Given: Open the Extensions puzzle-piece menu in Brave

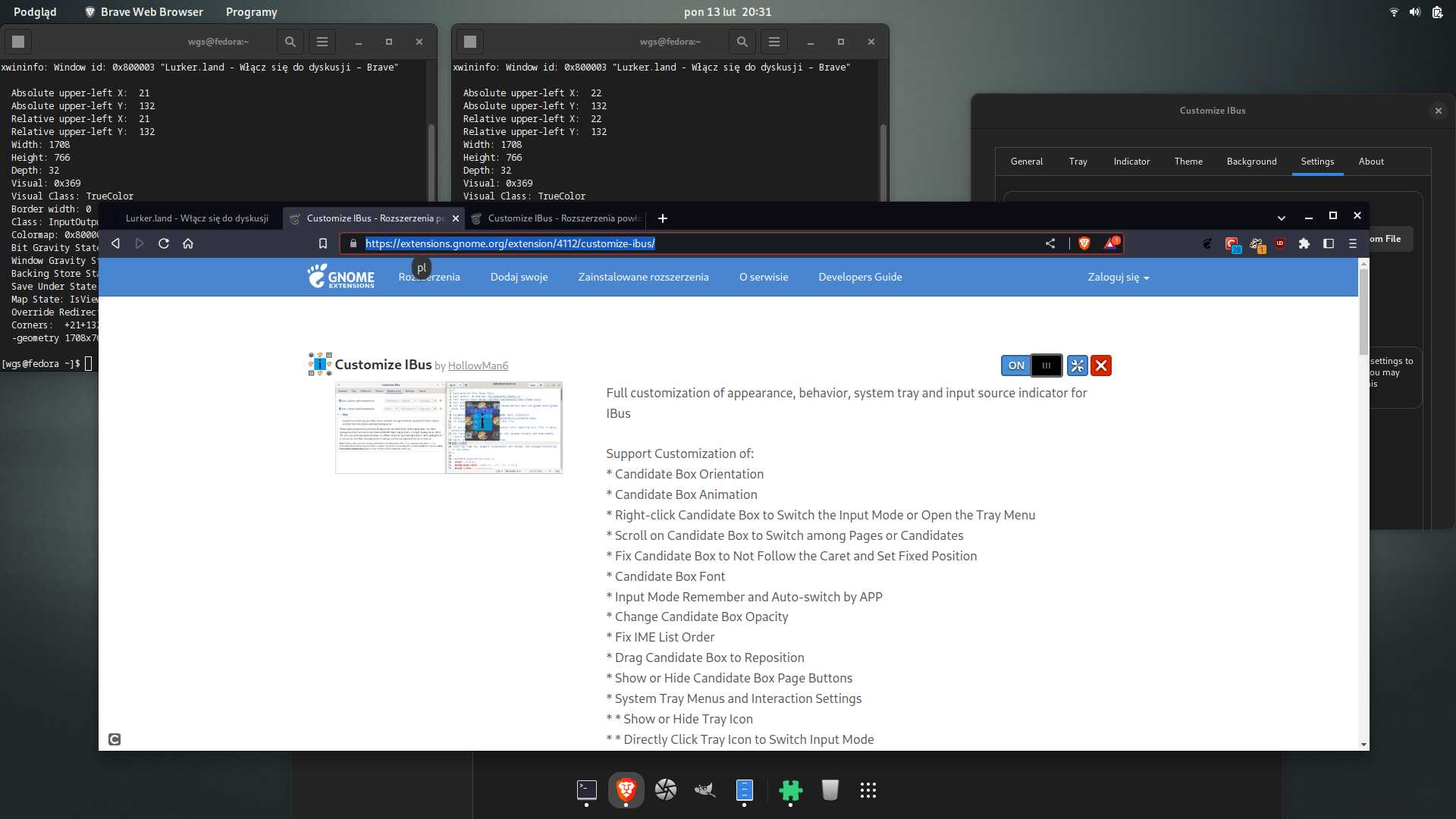Looking at the screenshot, I should pyautogui.click(x=1304, y=243).
